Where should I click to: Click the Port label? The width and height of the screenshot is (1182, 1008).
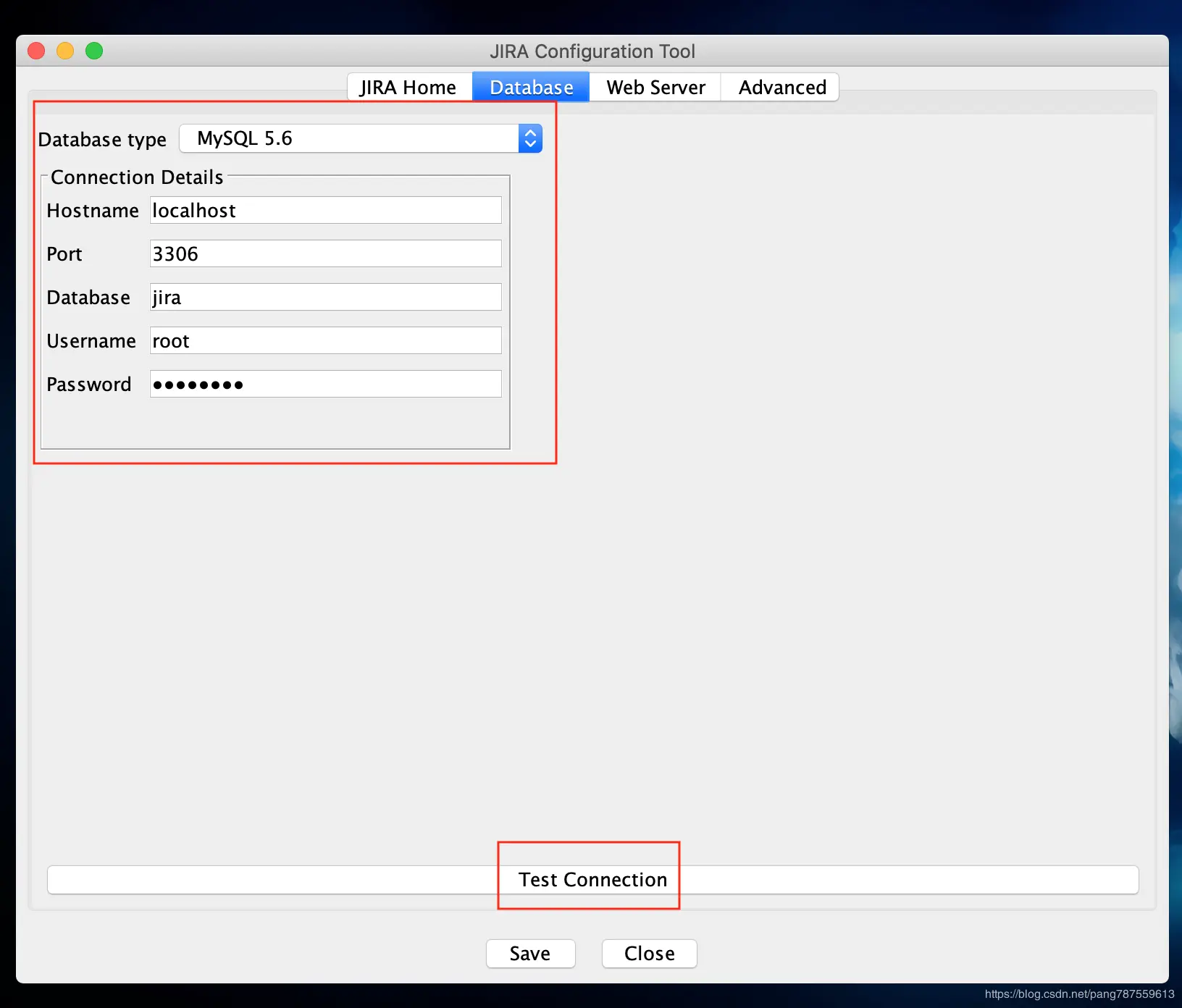[x=64, y=254]
